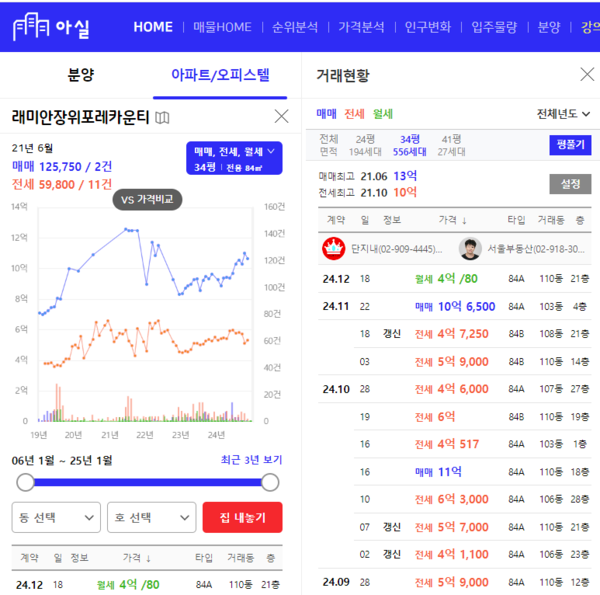600x595 pixels.
Task: Select 전체 면적 option
Action: (x=328, y=145)
